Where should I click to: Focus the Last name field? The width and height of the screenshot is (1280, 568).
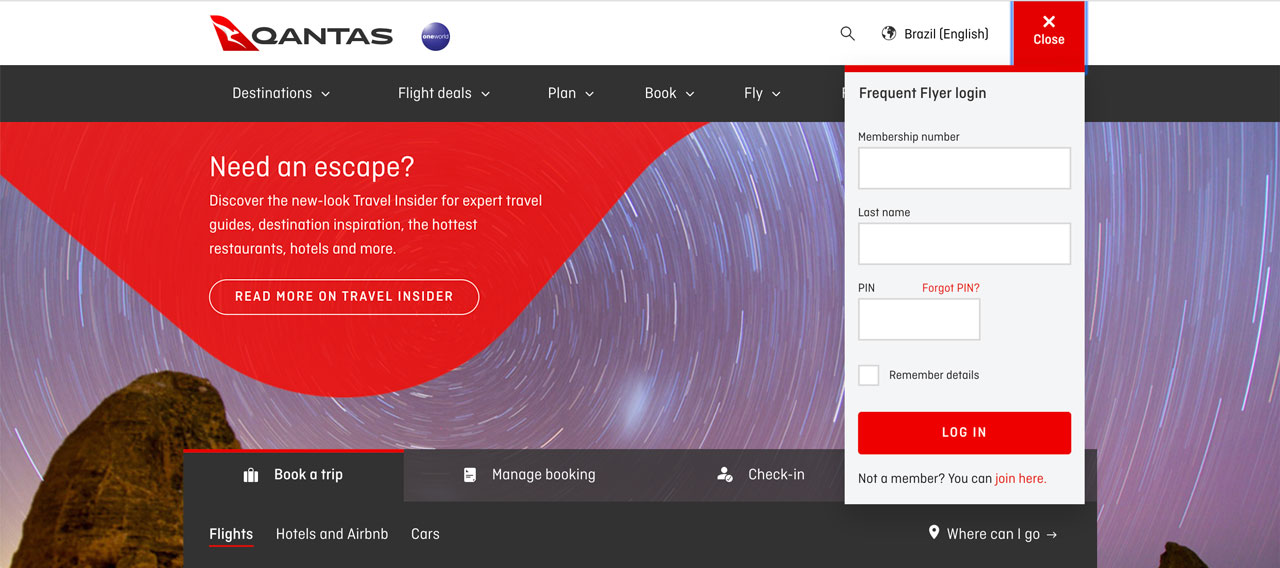pyautogui.click(x=964, y=244)
